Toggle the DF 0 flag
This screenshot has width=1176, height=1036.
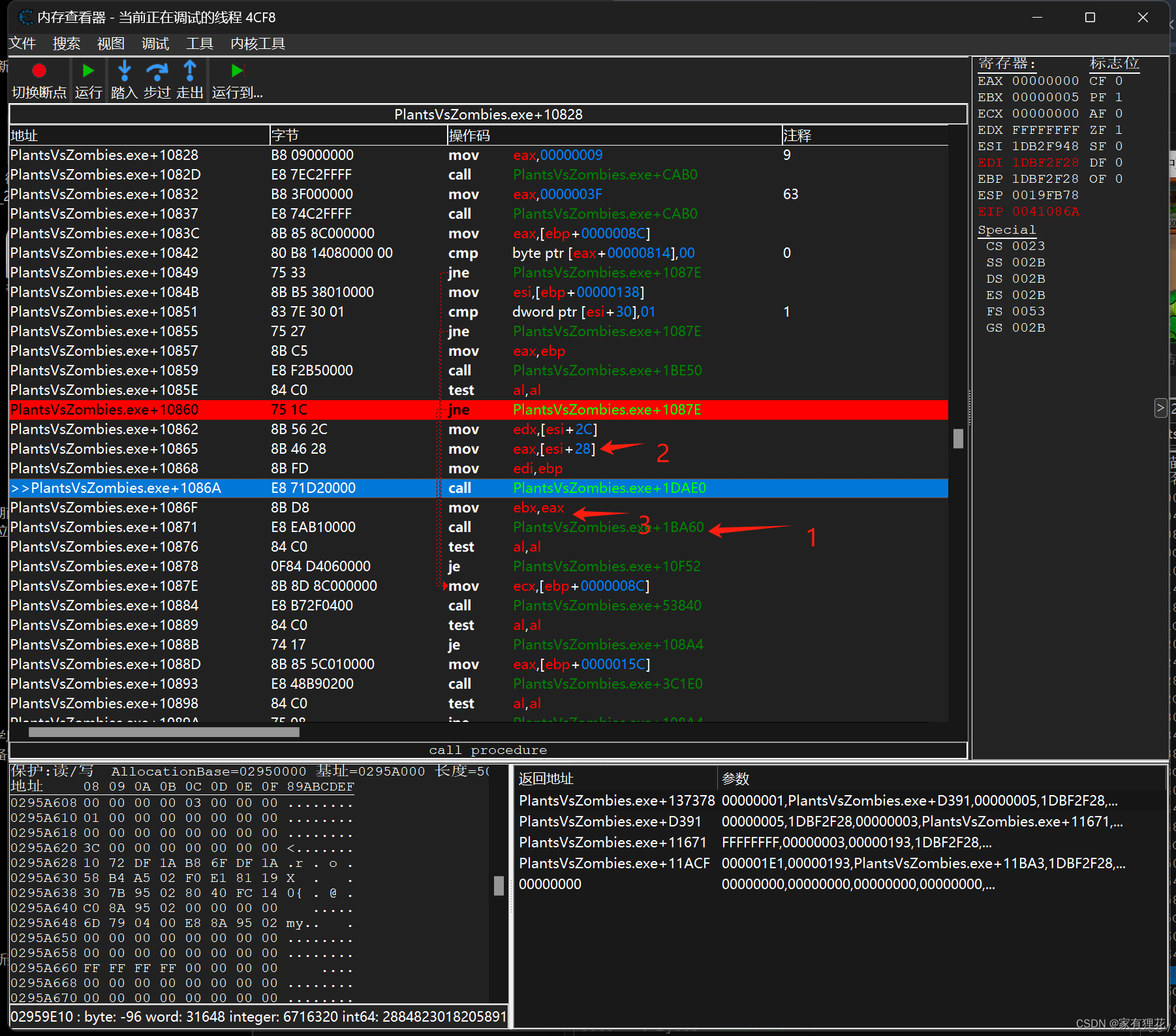[1106, 163]
